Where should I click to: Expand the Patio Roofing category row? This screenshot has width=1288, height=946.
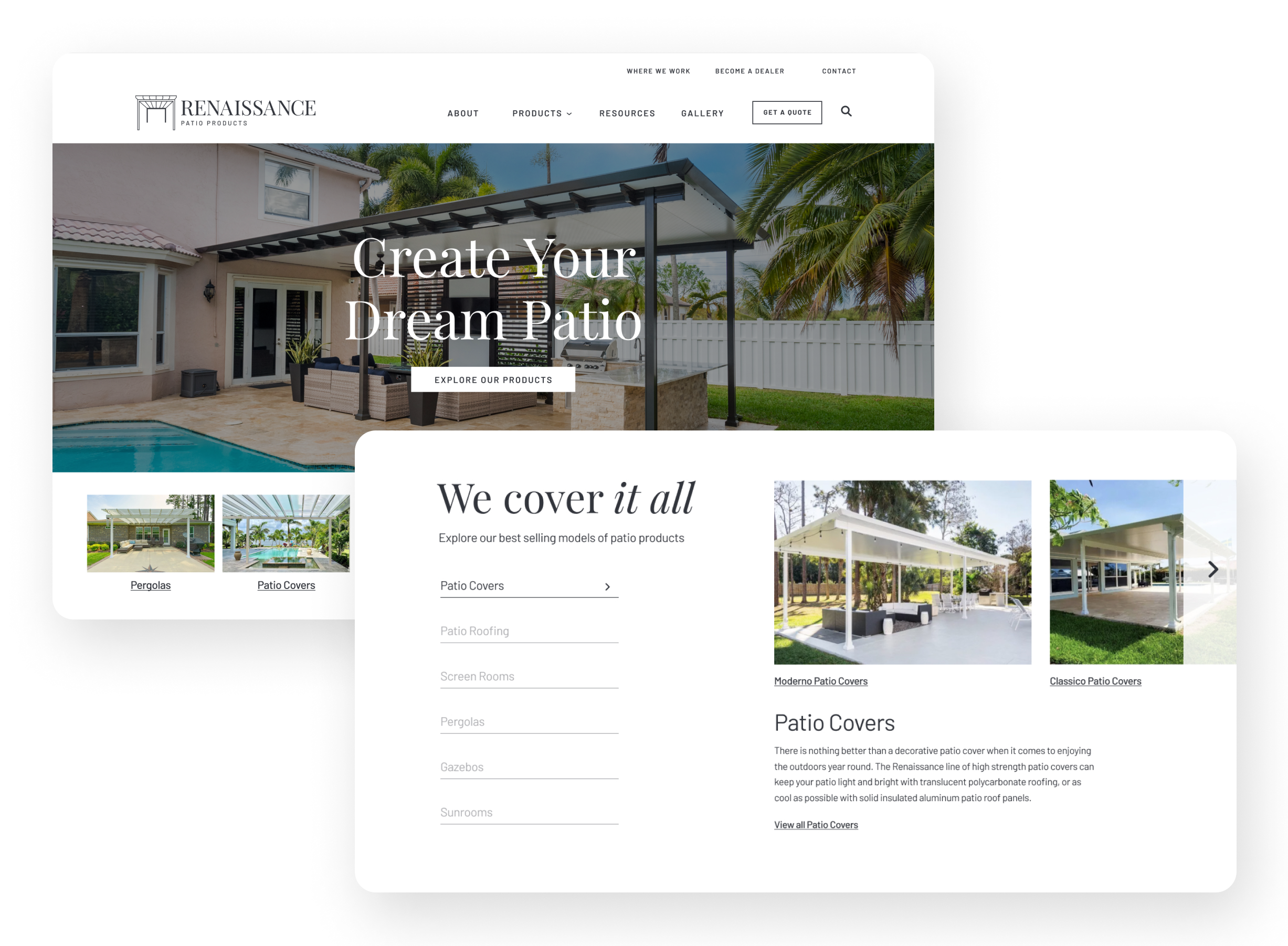528,630
